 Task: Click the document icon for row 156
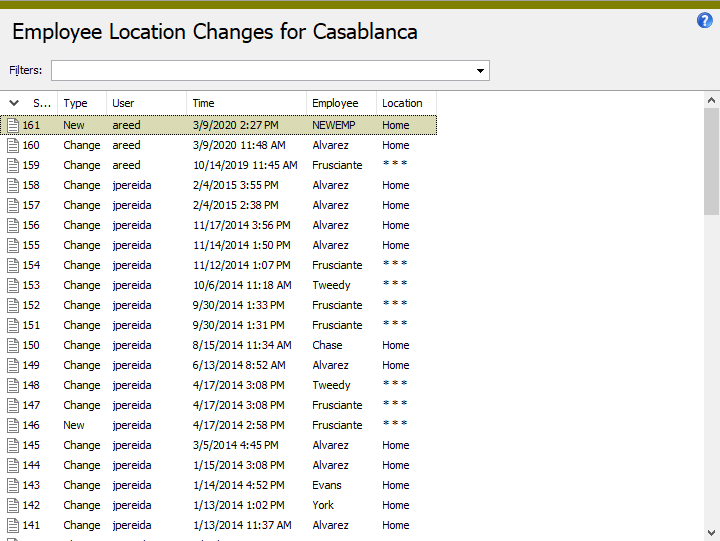coord(13,225)
